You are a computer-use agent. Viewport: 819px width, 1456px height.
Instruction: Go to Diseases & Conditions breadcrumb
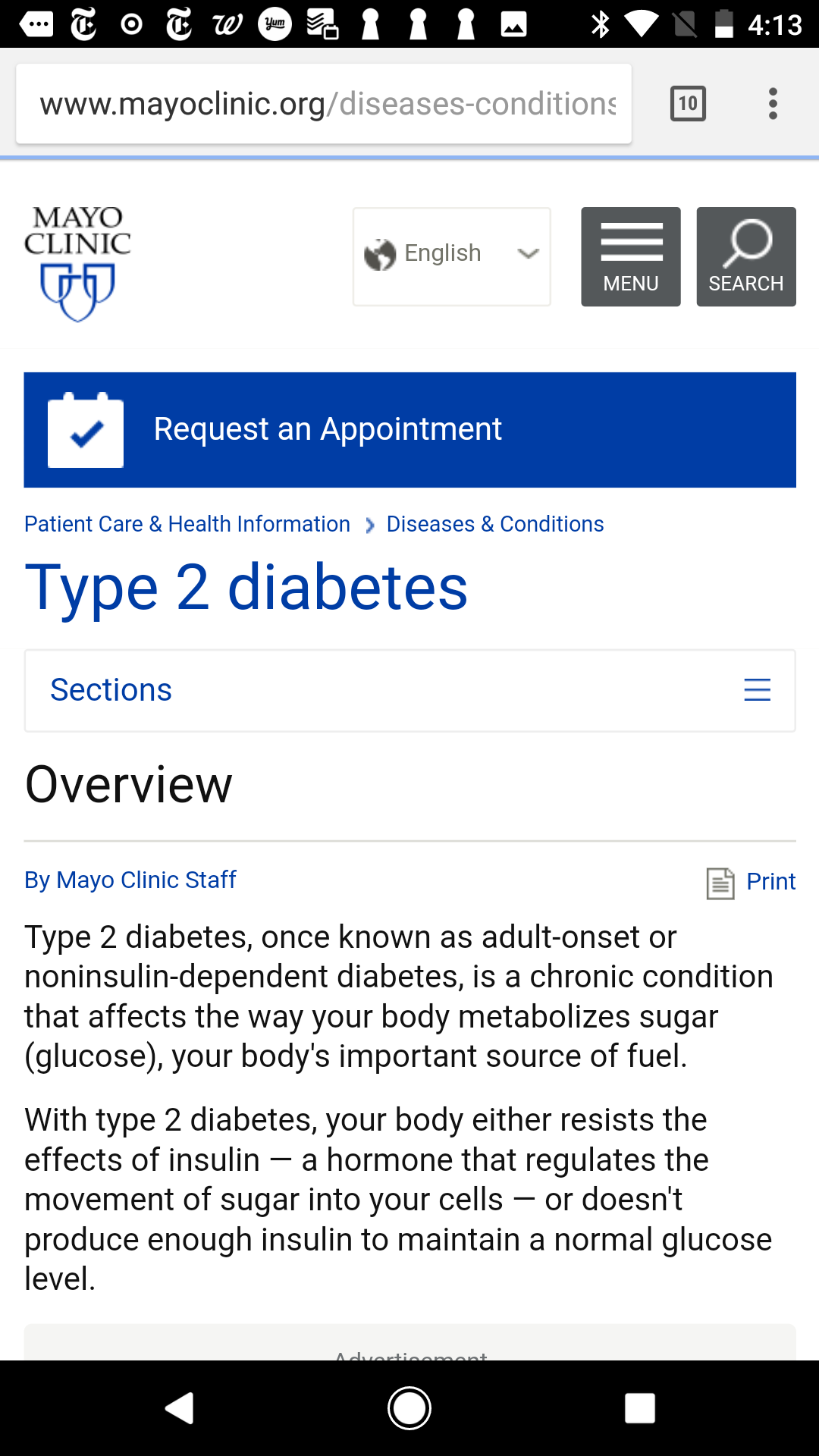coord(495,524)
